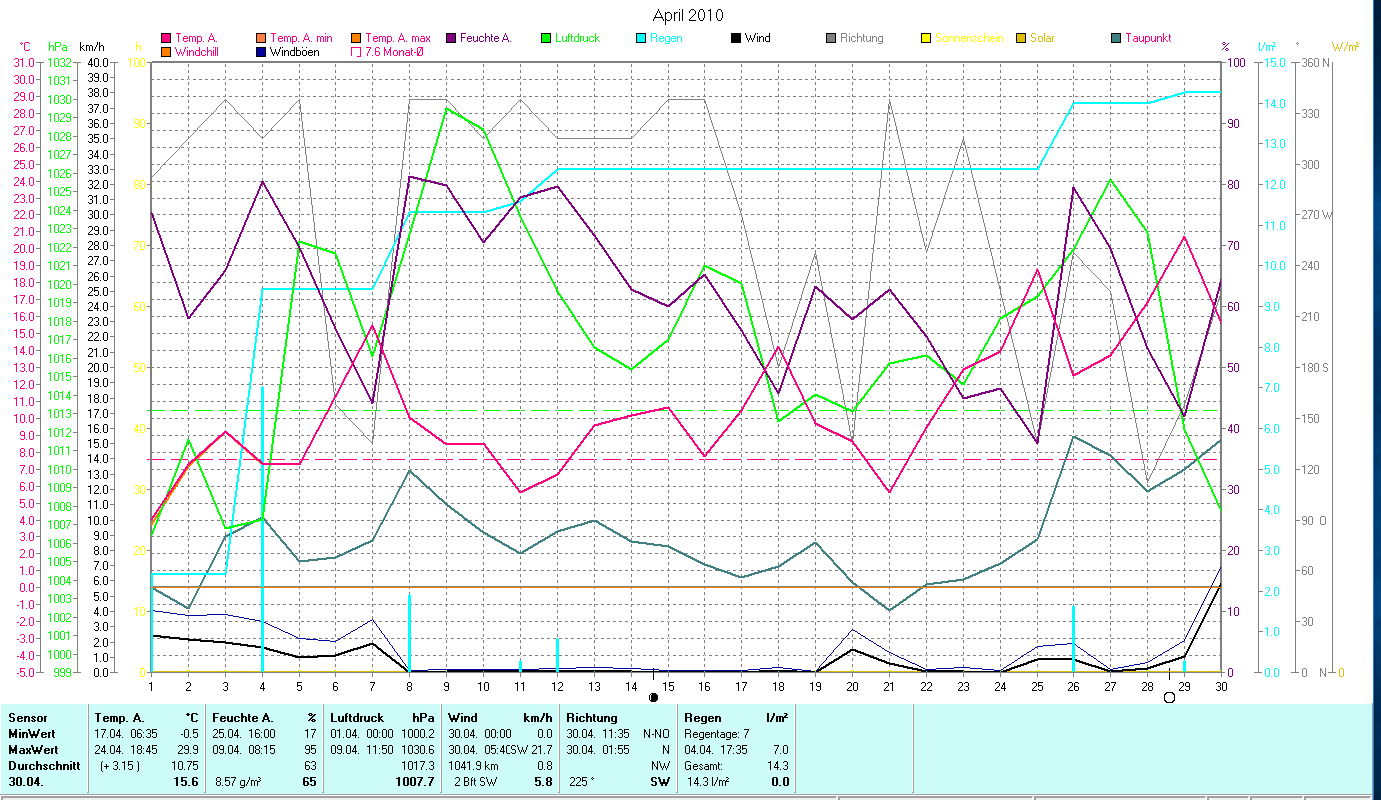Click the current pressure value 1007.7
The width and height of the screenshot is (1381, 800).
415,782
